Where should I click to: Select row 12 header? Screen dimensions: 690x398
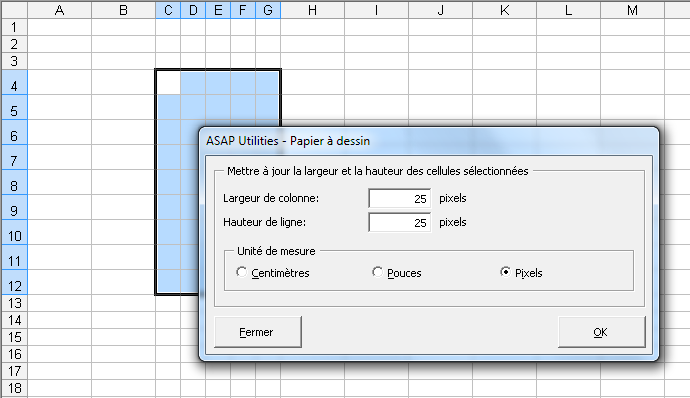pos(15,282)
